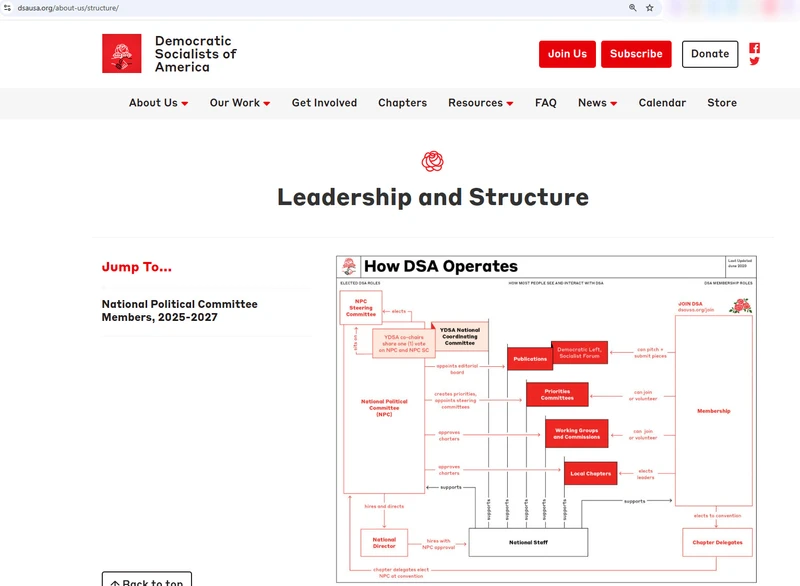Click the red rose icon above heading
This screenshot has height=586, width=800.
[x=432, y=162]
